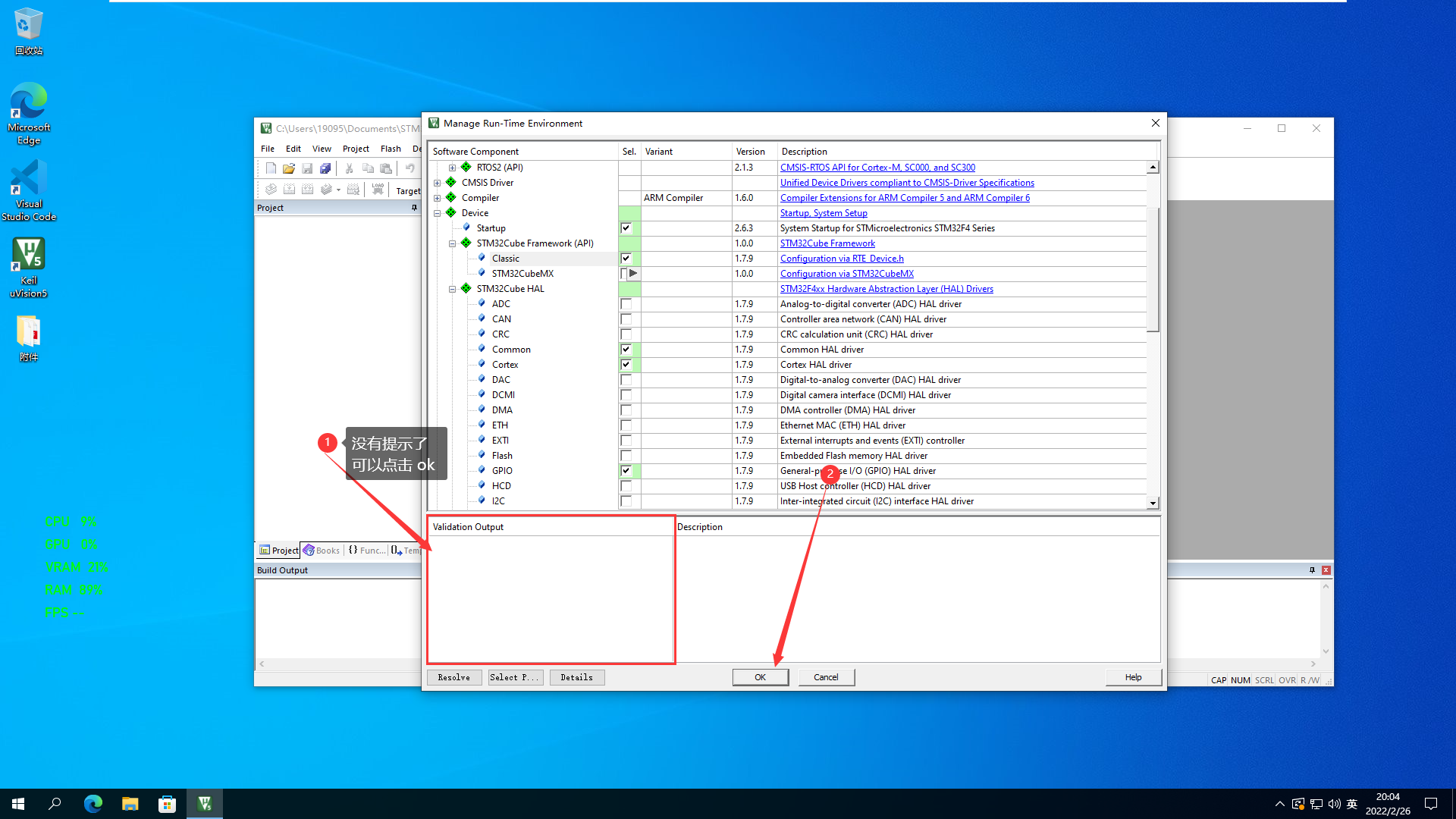
Task: Open Microsoft Edge from the taskbar
Action: point(93,803)
